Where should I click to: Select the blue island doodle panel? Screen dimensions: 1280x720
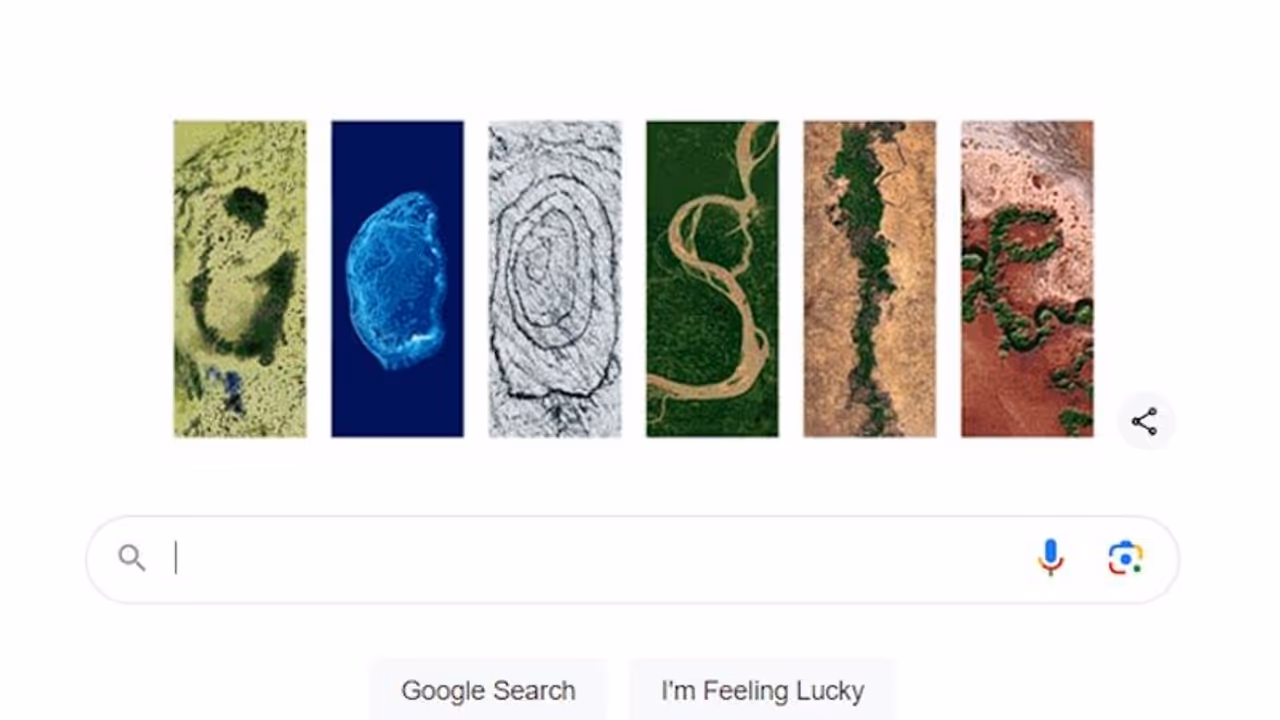(x=396, y=279)
